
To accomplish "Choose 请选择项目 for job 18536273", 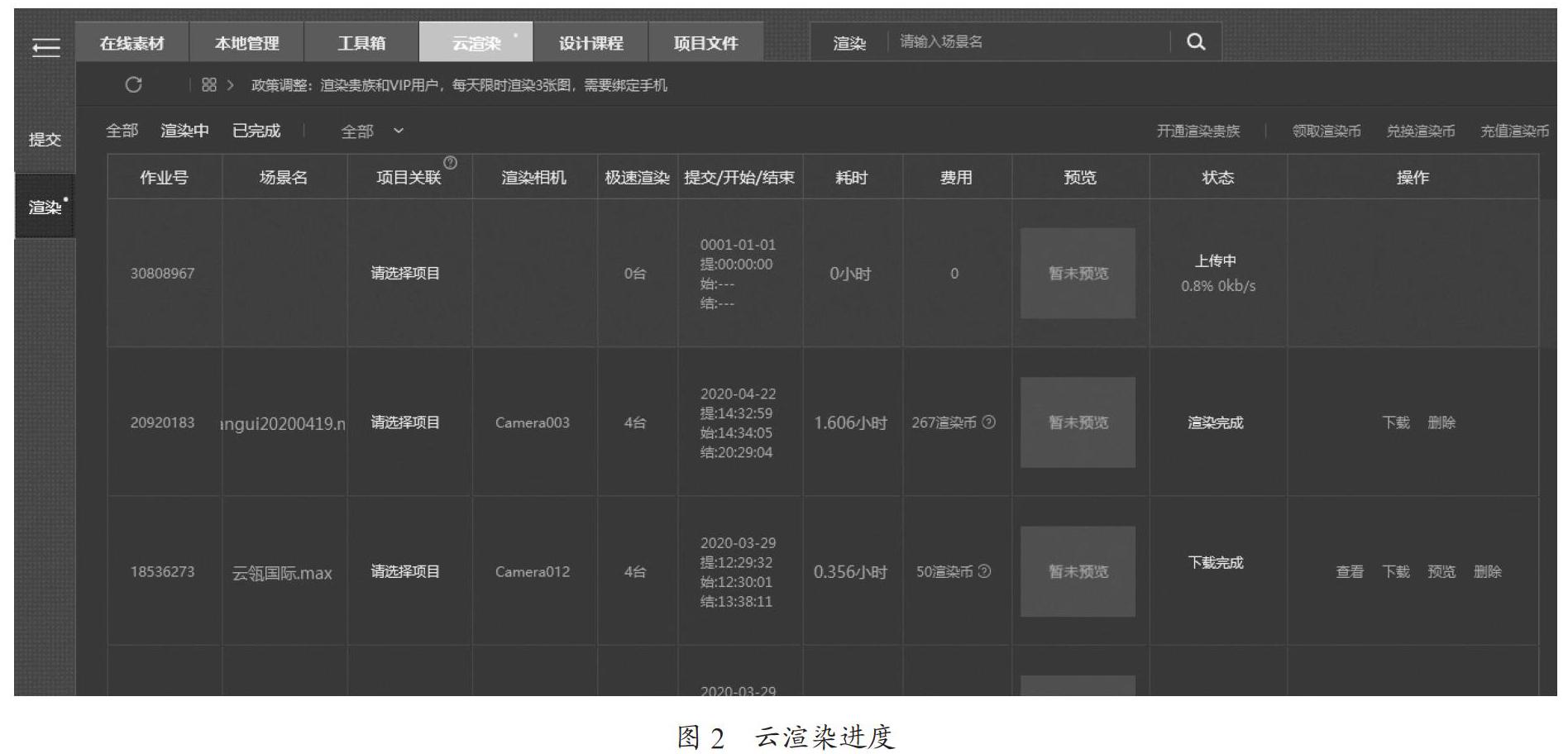I will [405, 571].
